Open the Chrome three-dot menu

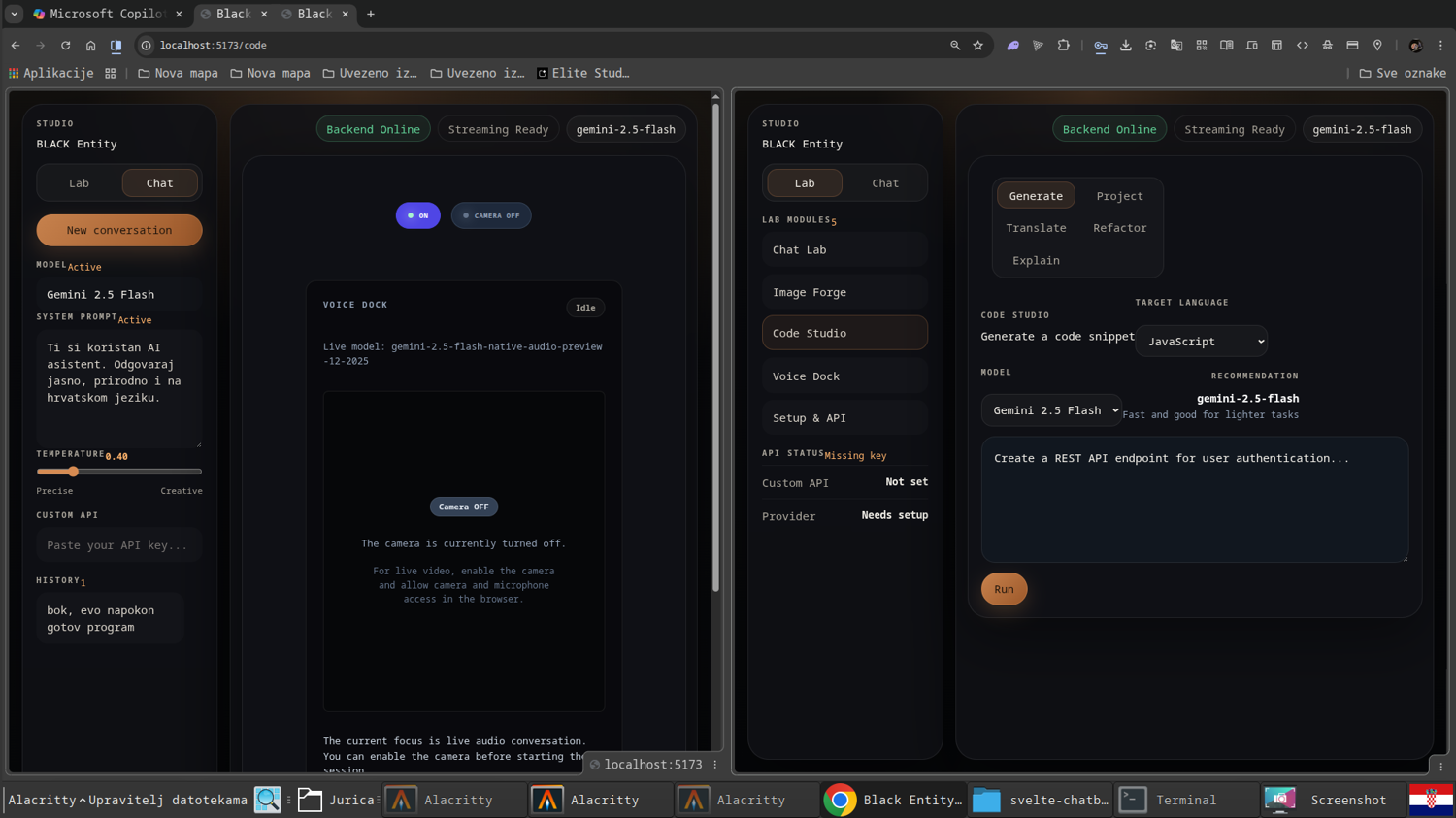click(1440, 45)
